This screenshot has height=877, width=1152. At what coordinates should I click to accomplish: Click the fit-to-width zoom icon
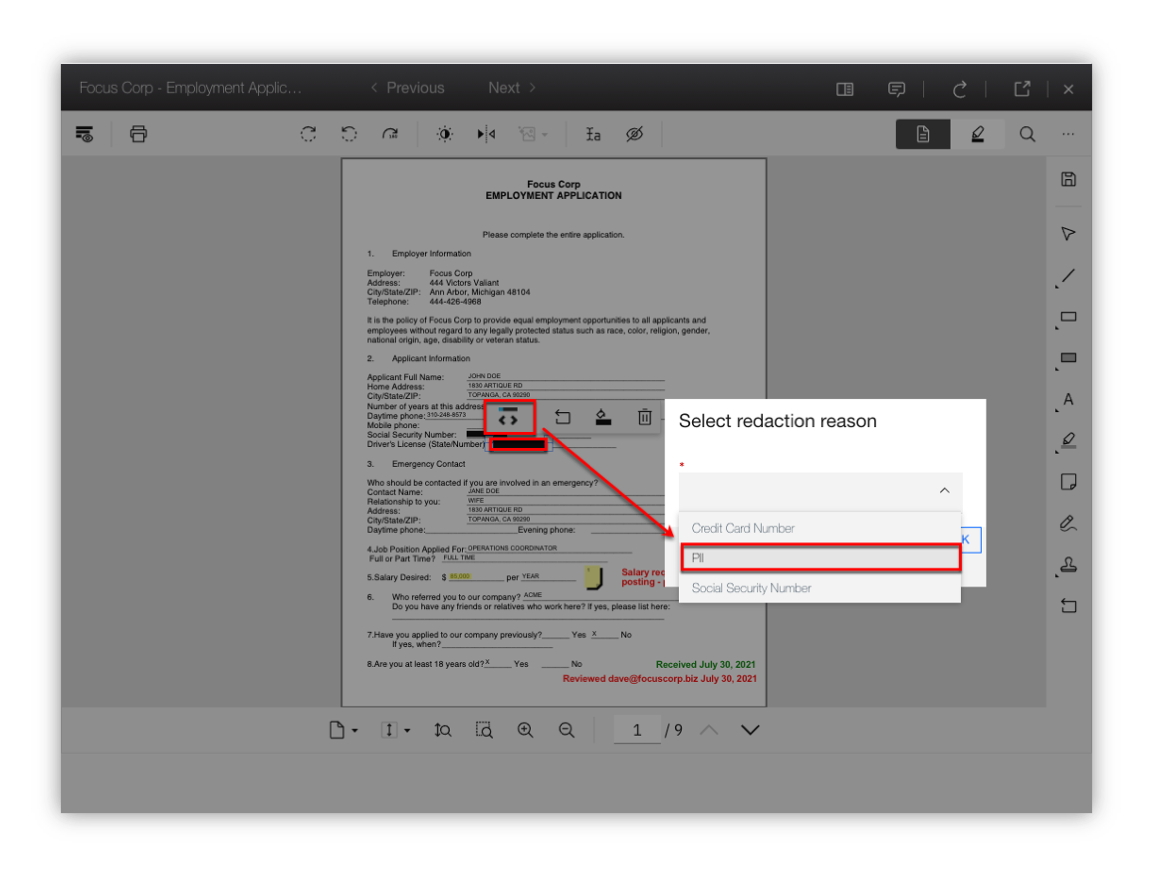442,730
